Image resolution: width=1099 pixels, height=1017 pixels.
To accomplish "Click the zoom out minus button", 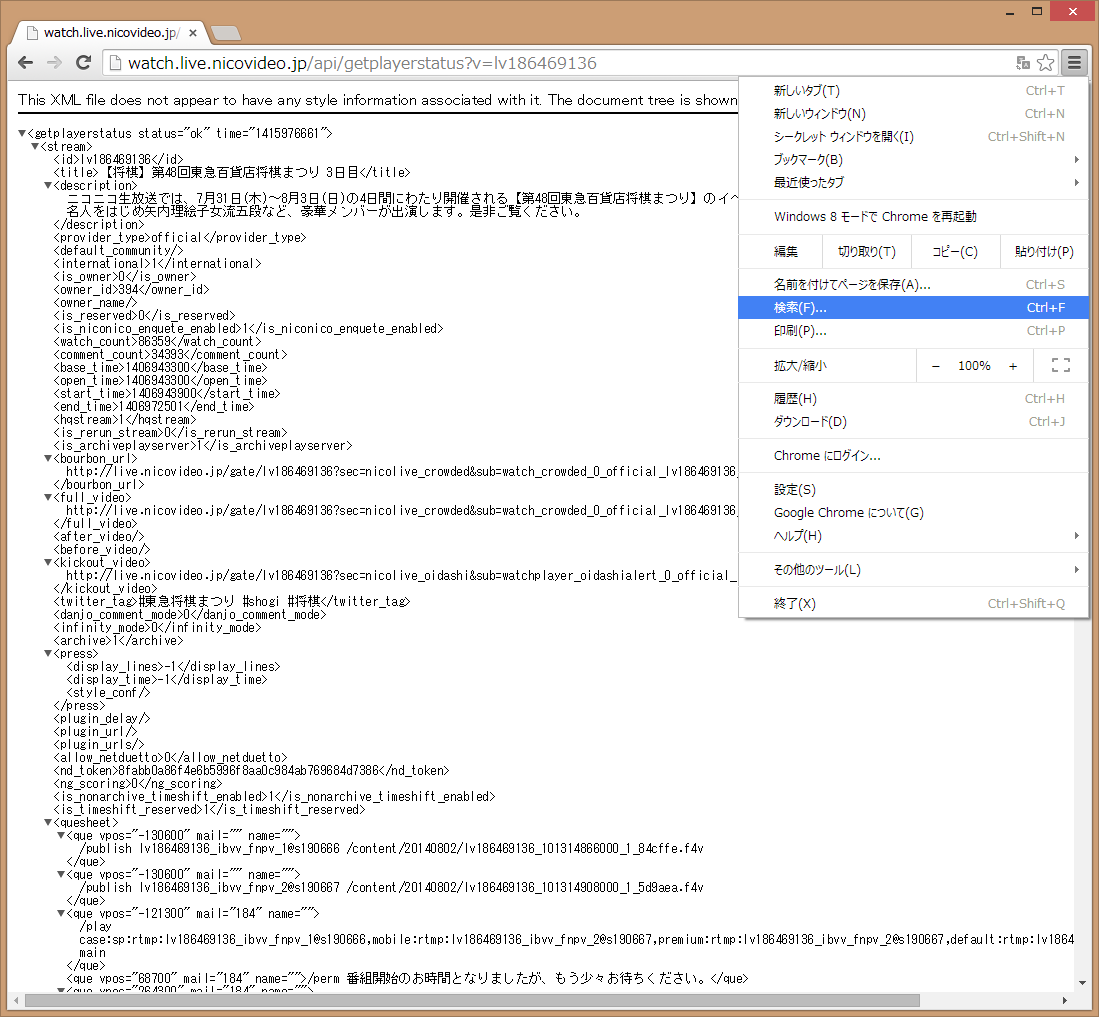I will coord(936,366).
